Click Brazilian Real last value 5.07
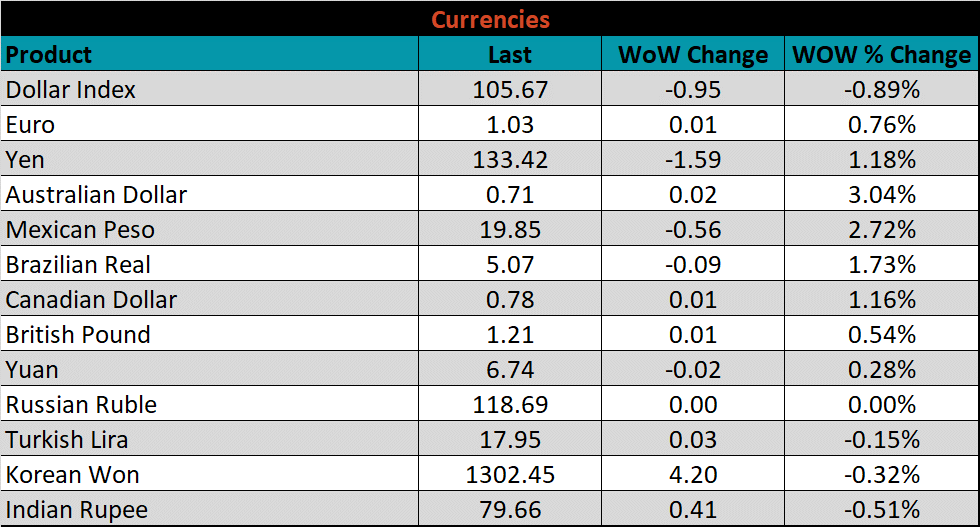This screenshot has width=980, height=527. tap(510, 265)
